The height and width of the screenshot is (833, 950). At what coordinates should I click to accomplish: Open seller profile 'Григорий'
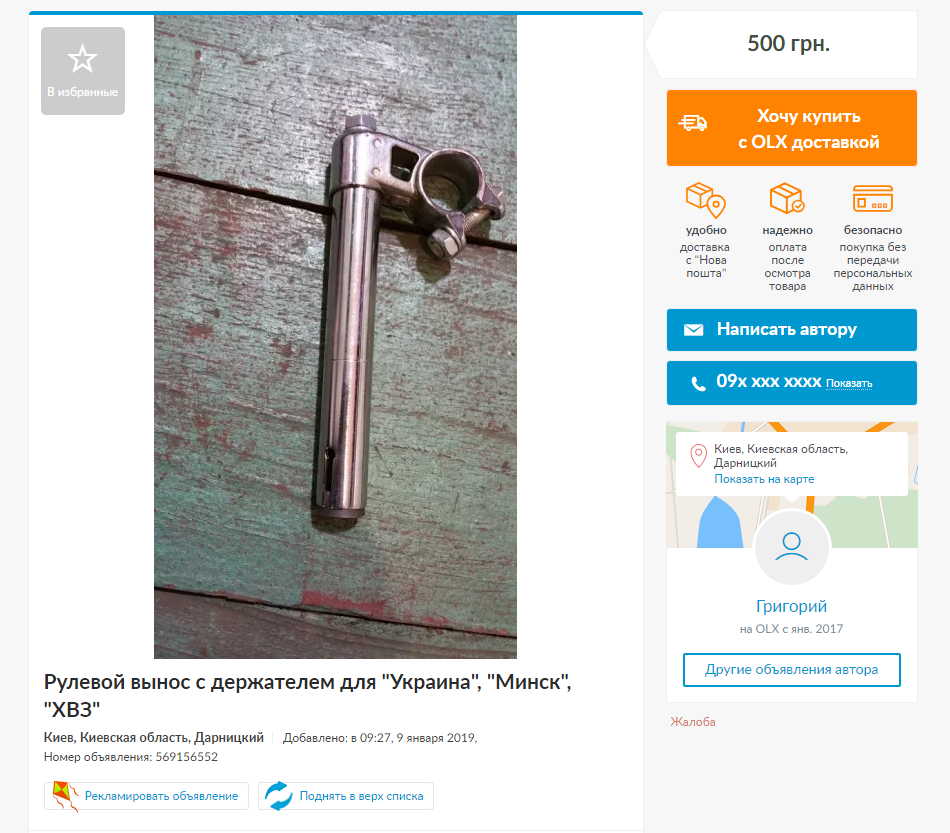791,606
